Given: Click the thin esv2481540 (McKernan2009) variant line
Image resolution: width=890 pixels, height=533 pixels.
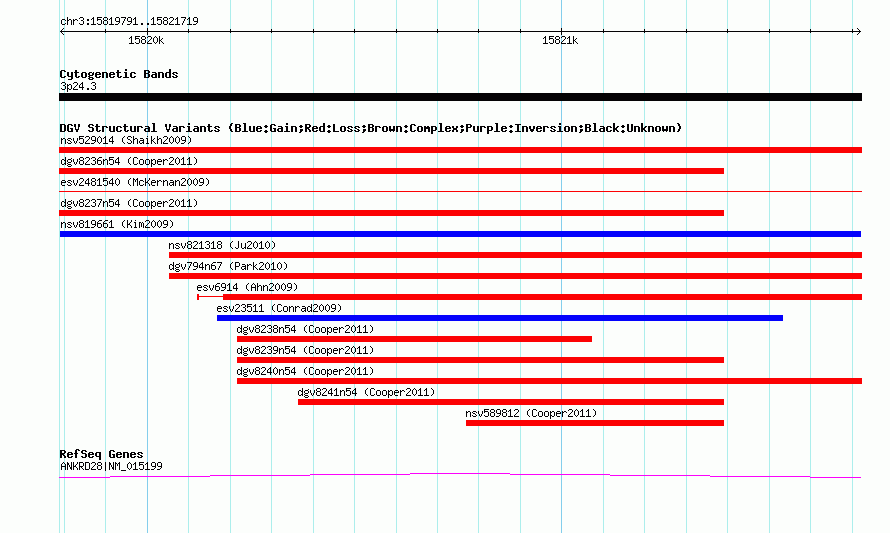Looking at the screenshot, I should pos(460,192).
